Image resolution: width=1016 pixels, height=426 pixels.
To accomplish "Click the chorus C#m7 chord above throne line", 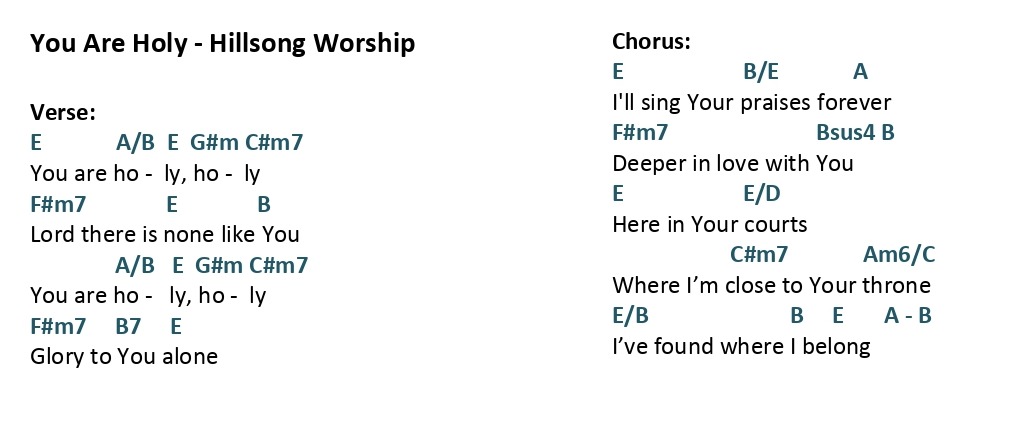I will (759, 254).
